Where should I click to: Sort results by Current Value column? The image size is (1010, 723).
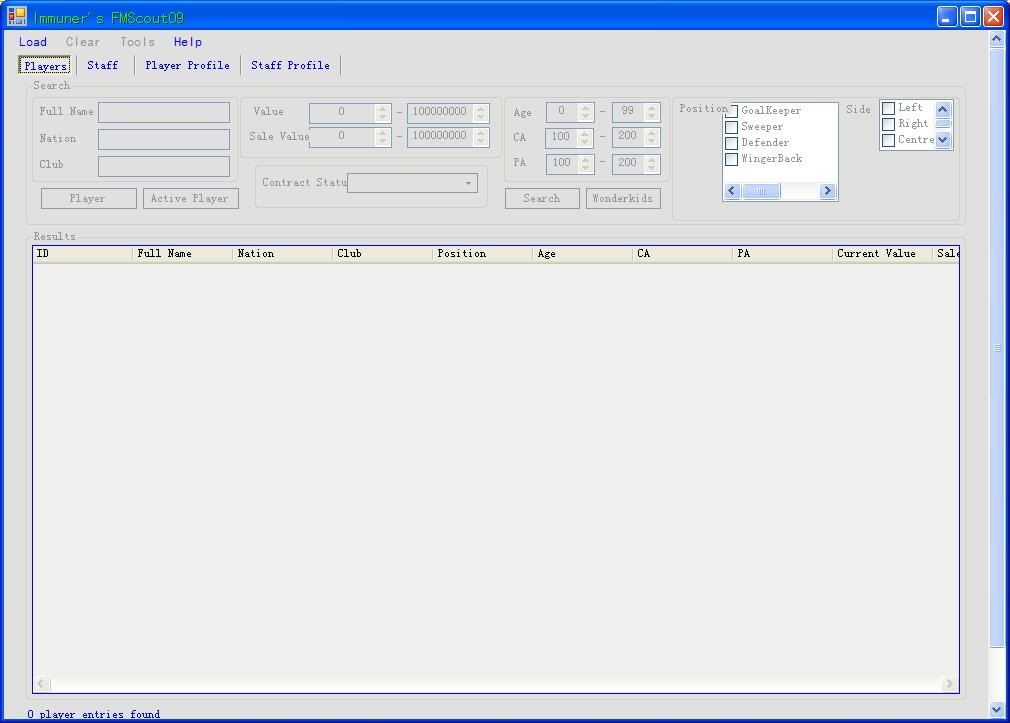click(x=882, y=254)
